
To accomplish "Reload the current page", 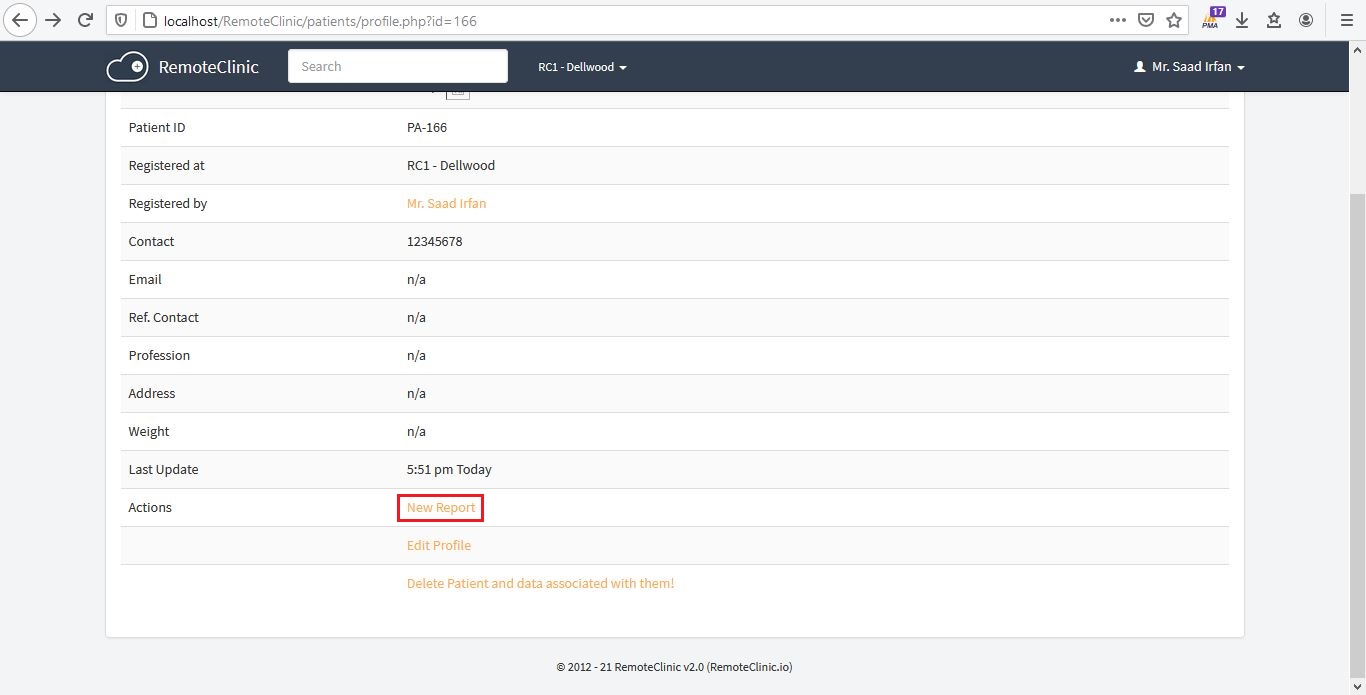I will click(86, 20).
